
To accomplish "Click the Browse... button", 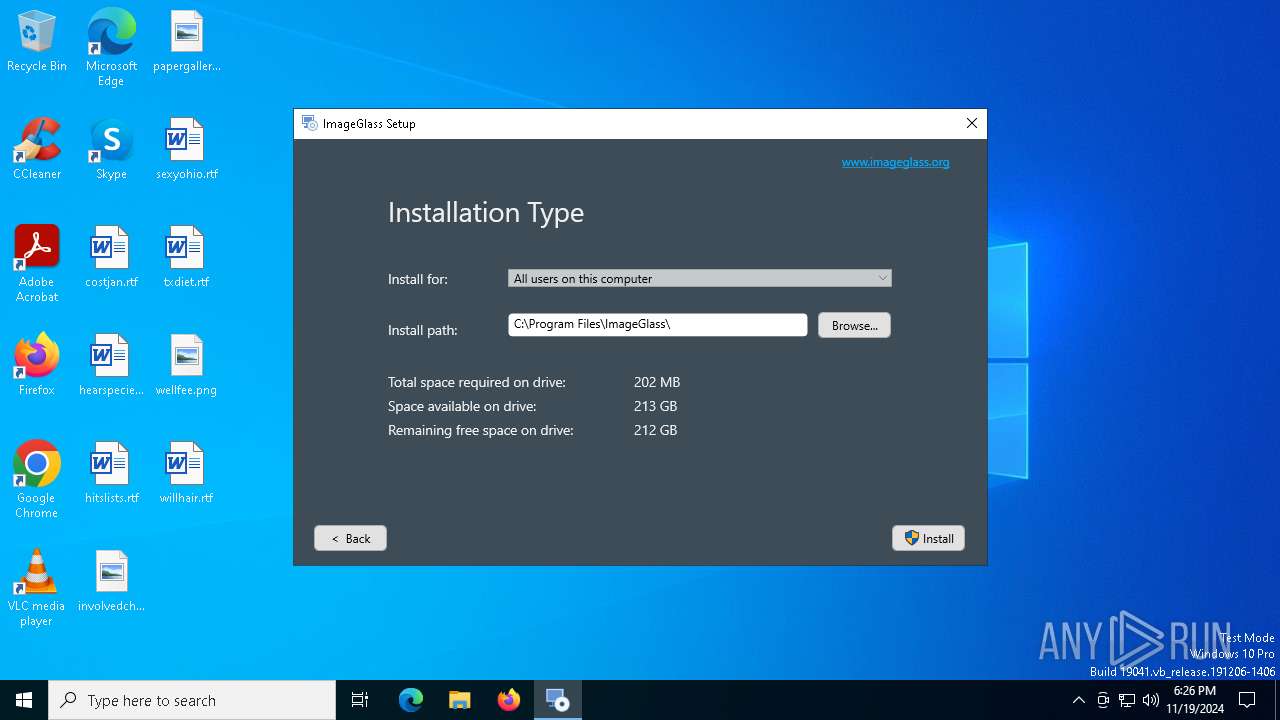I will click(854, 325).
